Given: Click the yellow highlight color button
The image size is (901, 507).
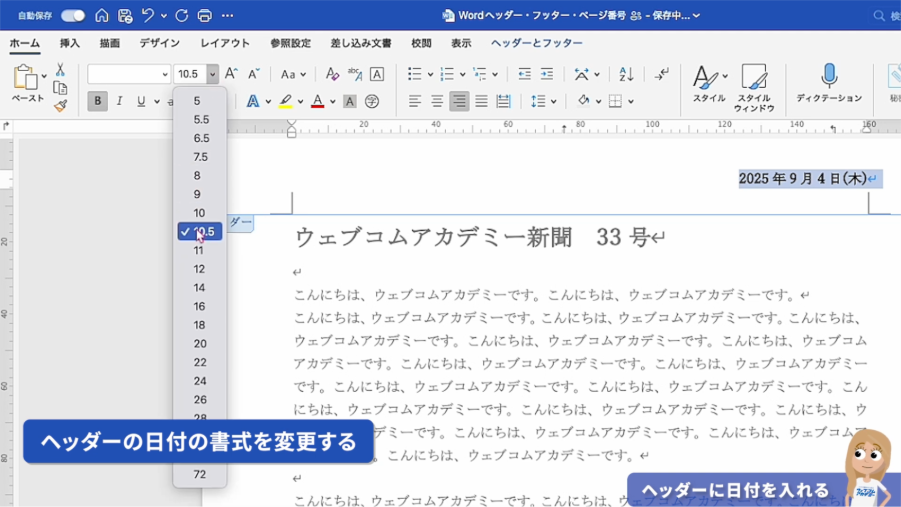Looking at the screenshot, I should [286, 101].
